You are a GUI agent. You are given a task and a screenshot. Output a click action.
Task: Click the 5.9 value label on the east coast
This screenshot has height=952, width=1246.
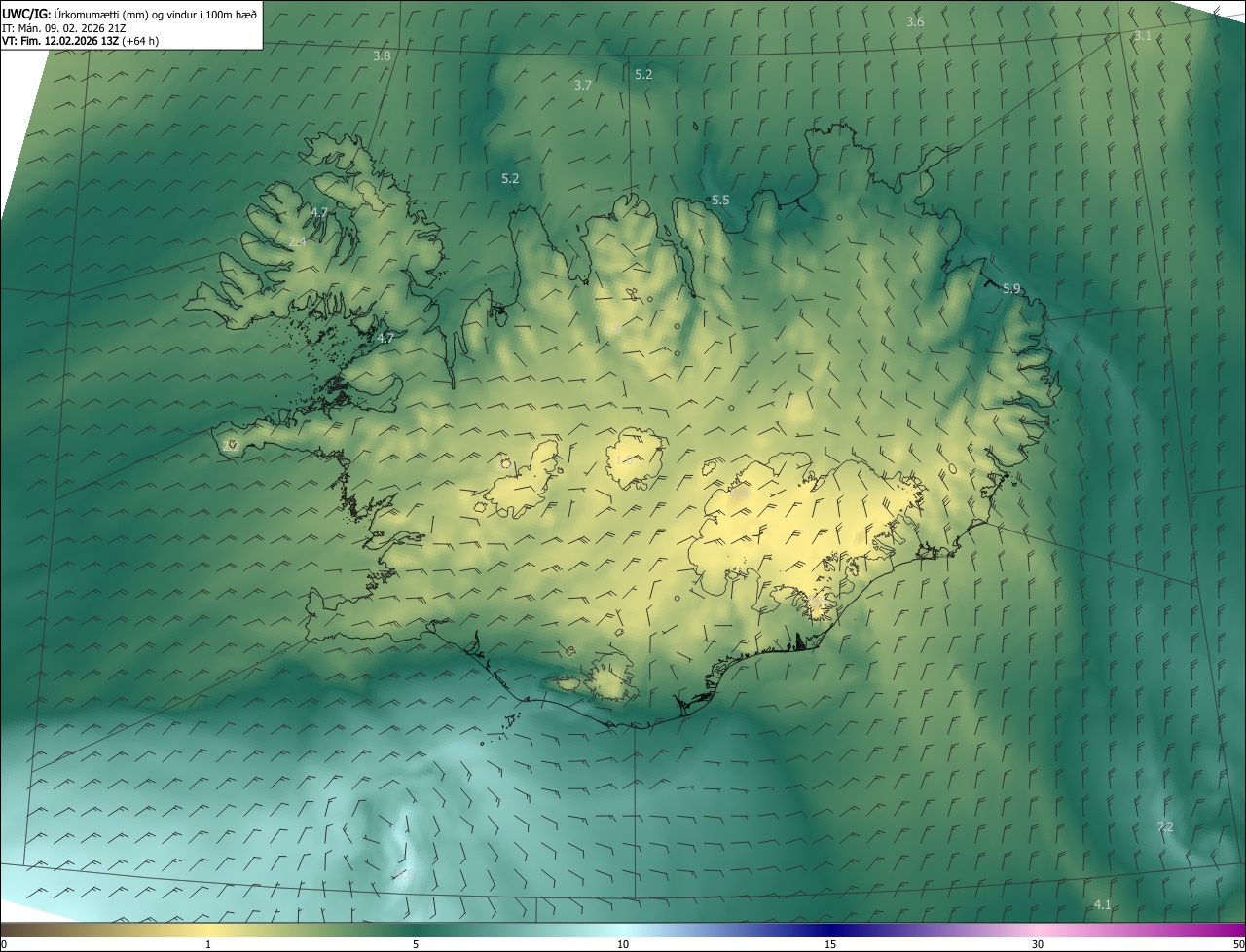tap(1011, 289)
